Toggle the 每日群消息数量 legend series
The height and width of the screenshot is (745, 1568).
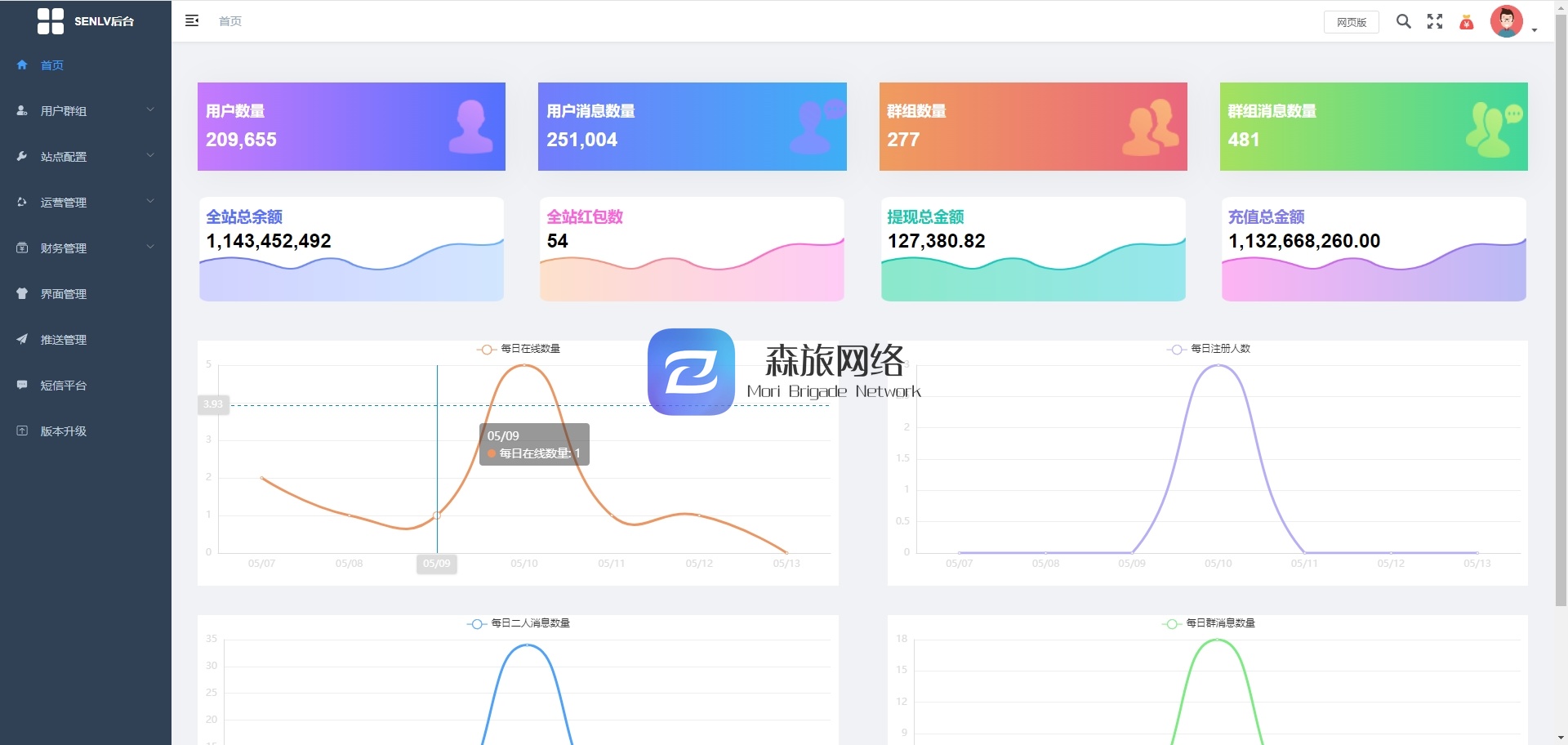coord(1208,623)
